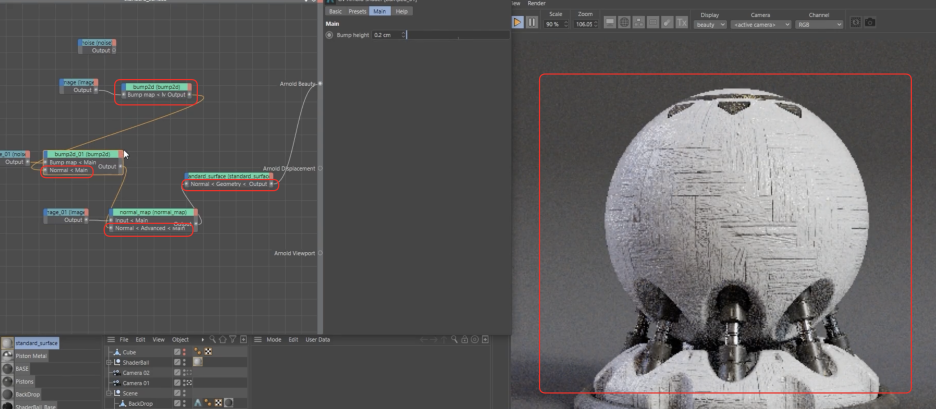Open the Object Manager hamburger menu
This screenshot has width=936, height=409.
click(x=111, y=340)
